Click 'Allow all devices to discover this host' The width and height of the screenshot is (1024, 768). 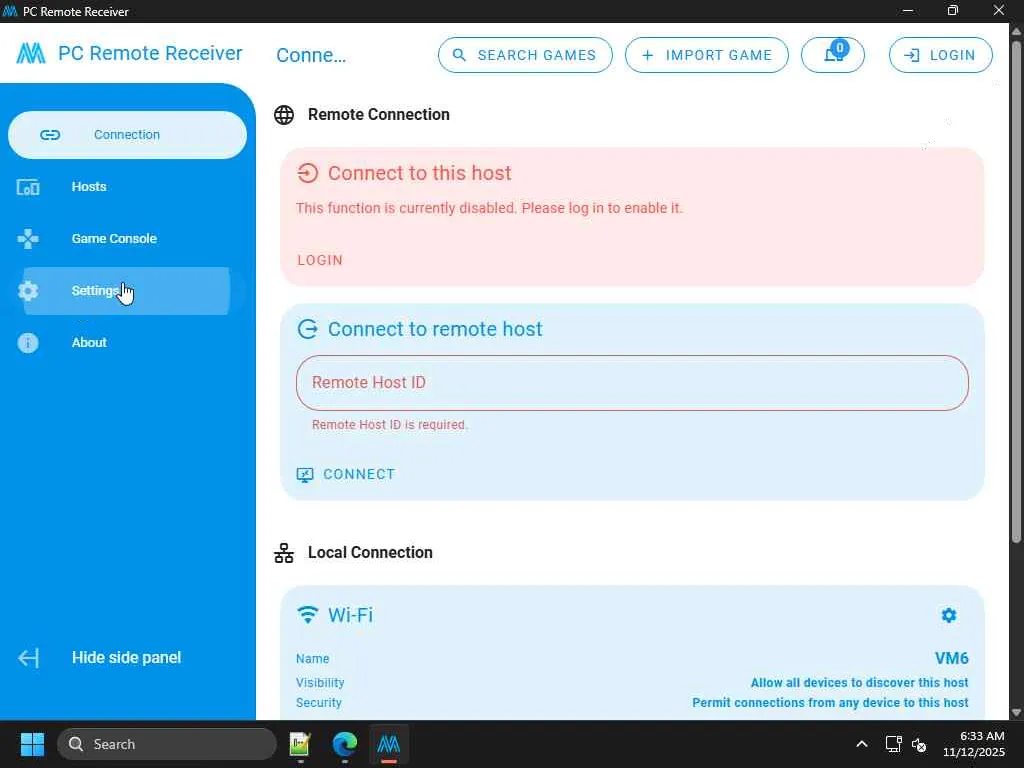(x=859, y=682)
